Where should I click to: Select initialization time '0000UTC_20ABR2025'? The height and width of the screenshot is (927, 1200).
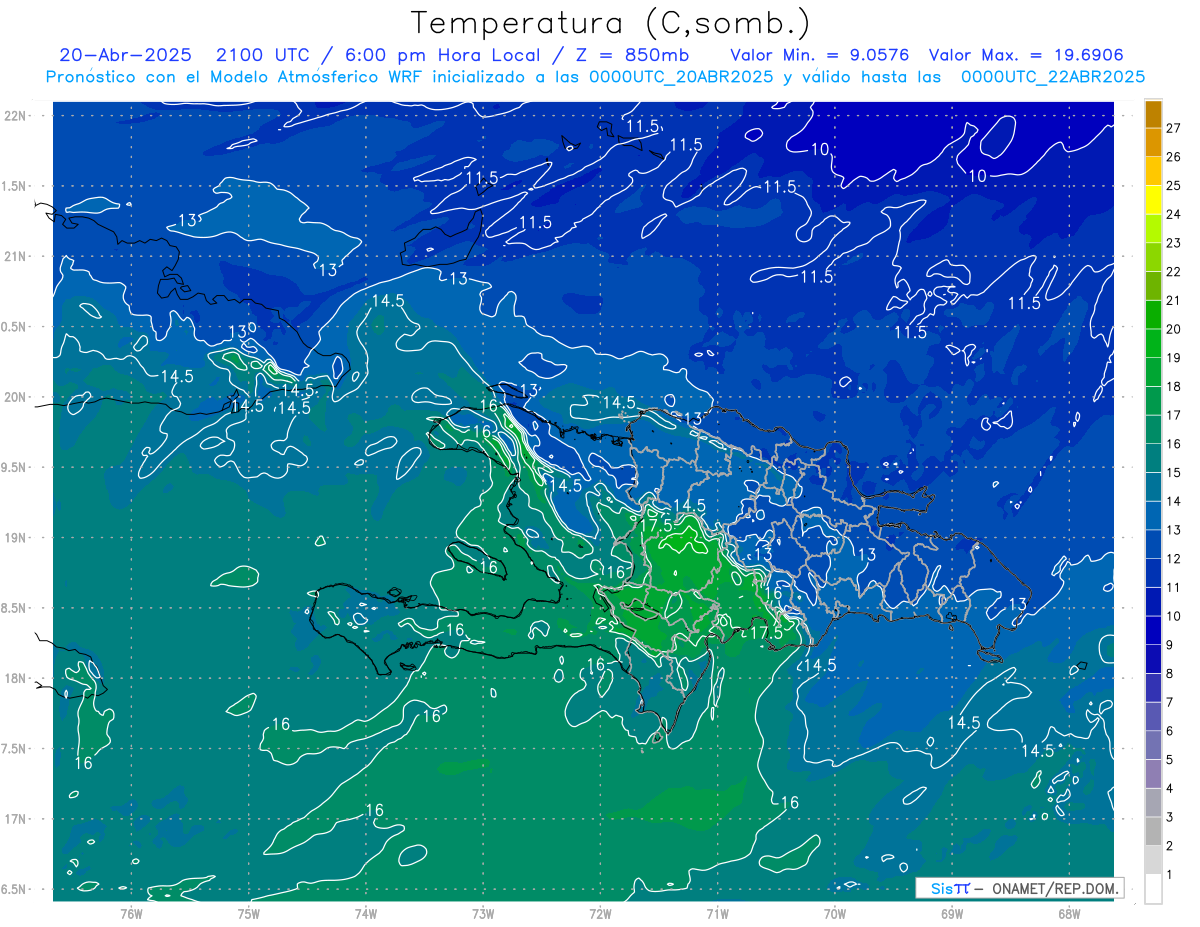click(681, 77)
